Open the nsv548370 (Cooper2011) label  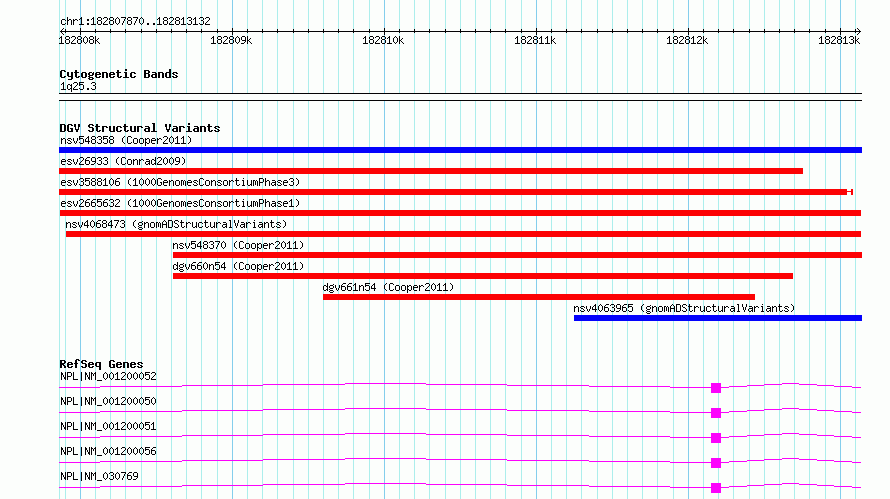coord(238,245)
